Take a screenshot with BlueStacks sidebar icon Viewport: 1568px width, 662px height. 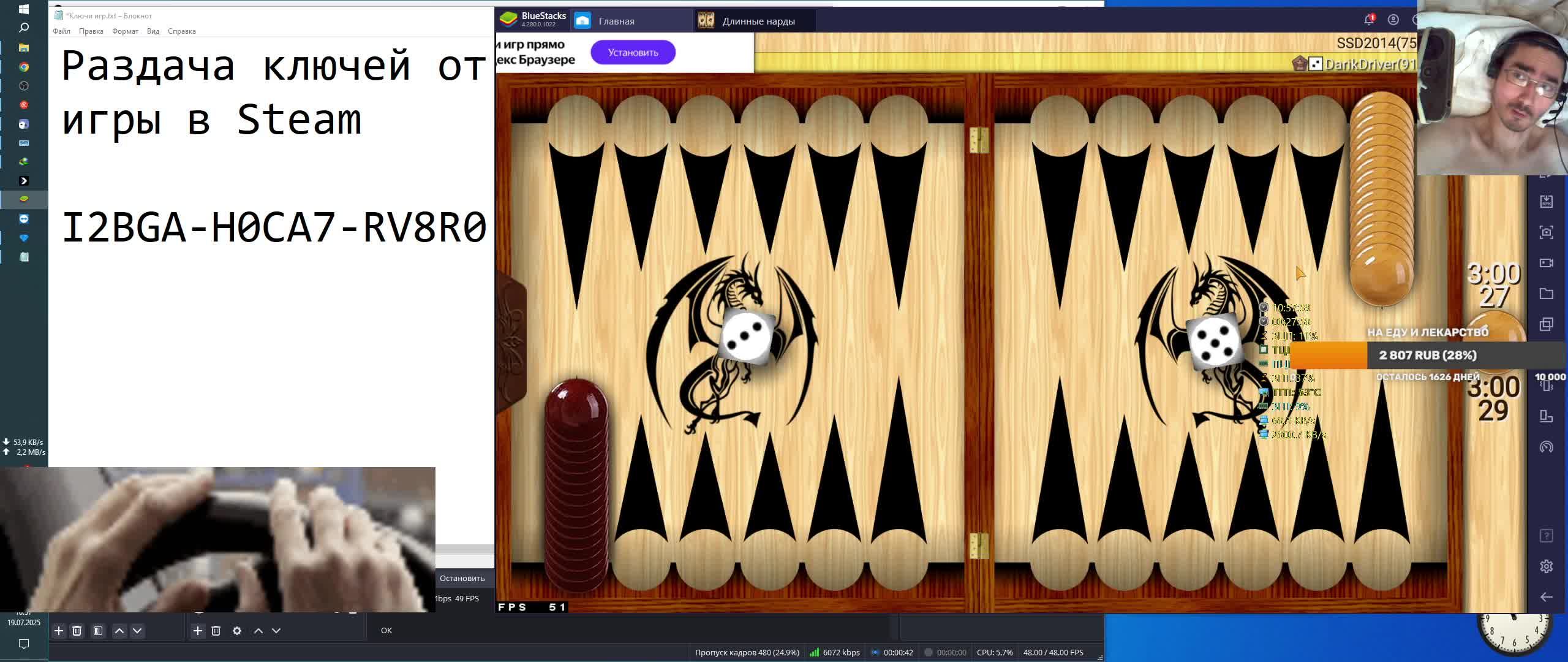[1546, 232]
